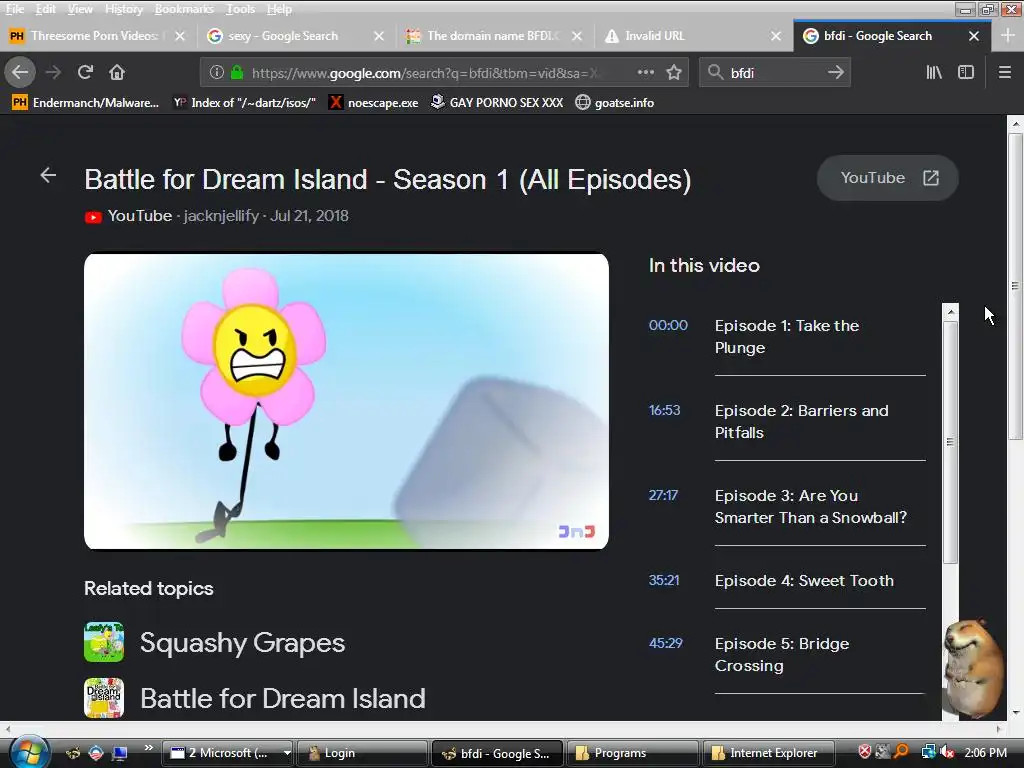
Task: Launch the Show Desktop quick launch icon
Action: (x=120, y=753)
